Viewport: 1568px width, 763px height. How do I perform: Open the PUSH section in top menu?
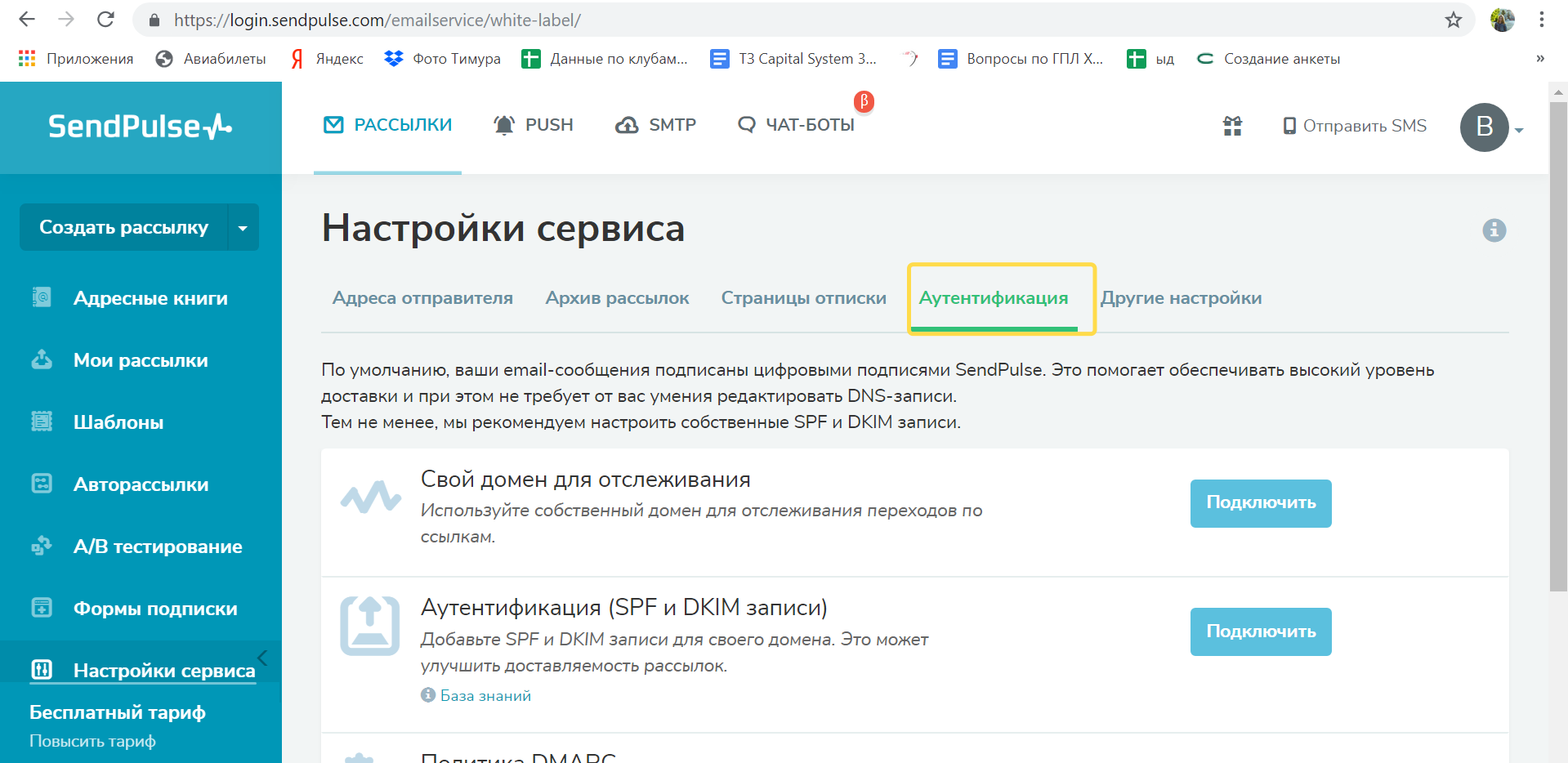tap(534, 125)
